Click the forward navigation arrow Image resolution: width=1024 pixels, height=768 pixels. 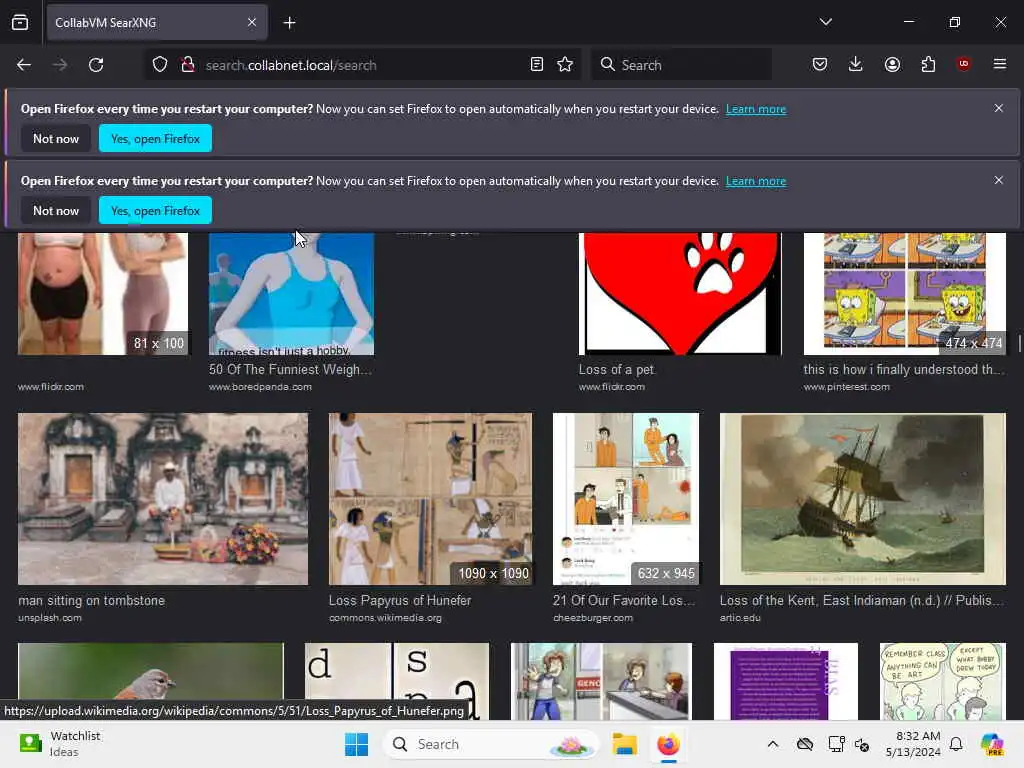pos(59,65)
